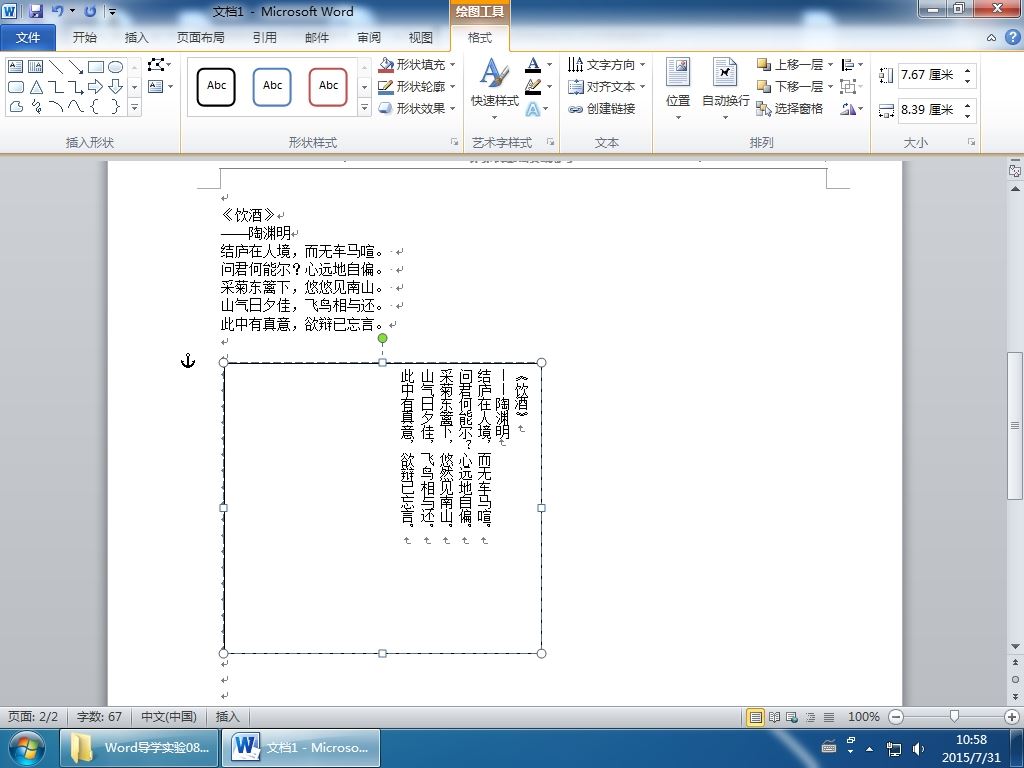The width and height of the screenshot is (1024, 768).
Task: Select the horizontal text box shape
Action: pos(16,67)
